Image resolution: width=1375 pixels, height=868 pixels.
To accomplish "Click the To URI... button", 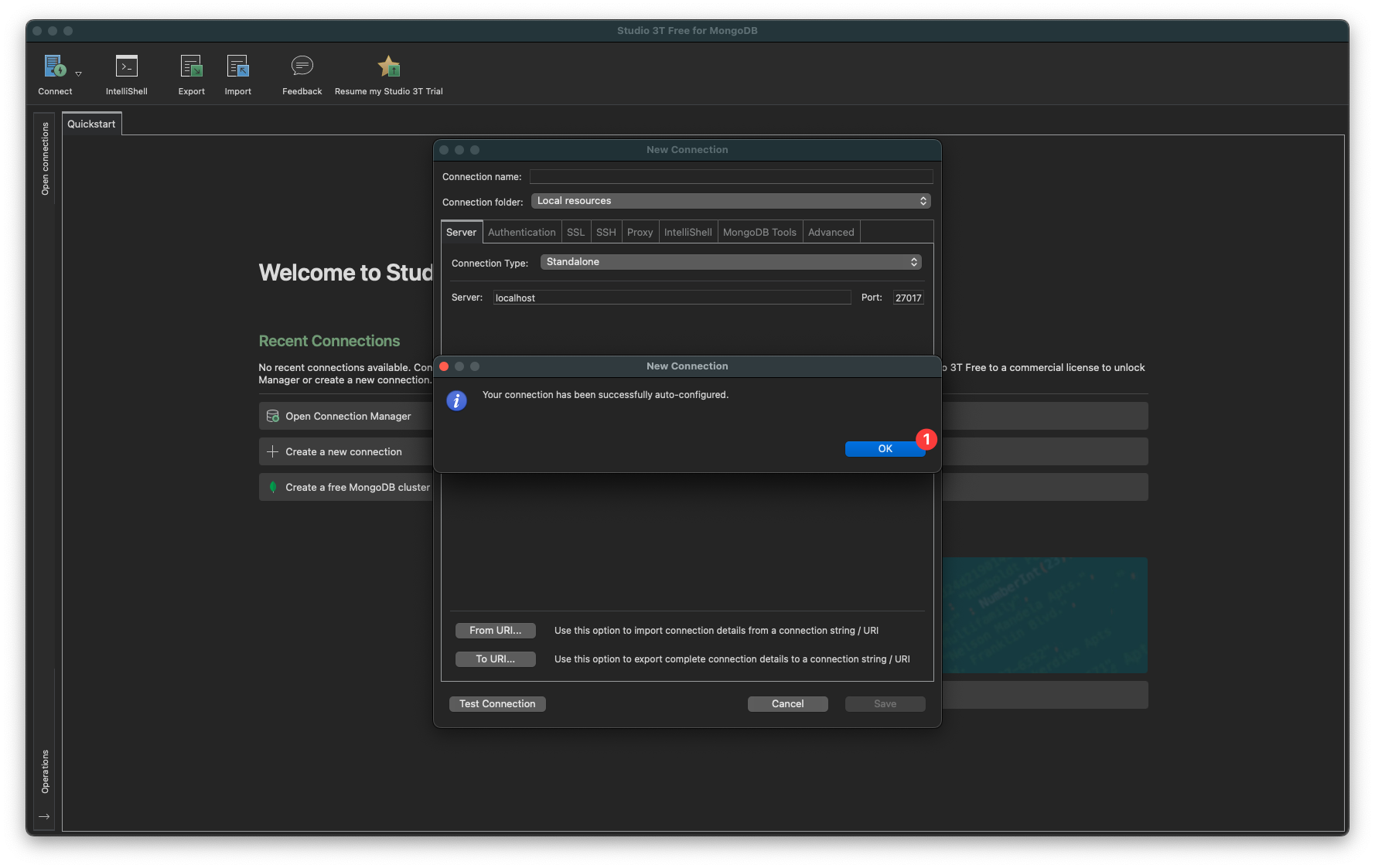I will click(496, 659).
